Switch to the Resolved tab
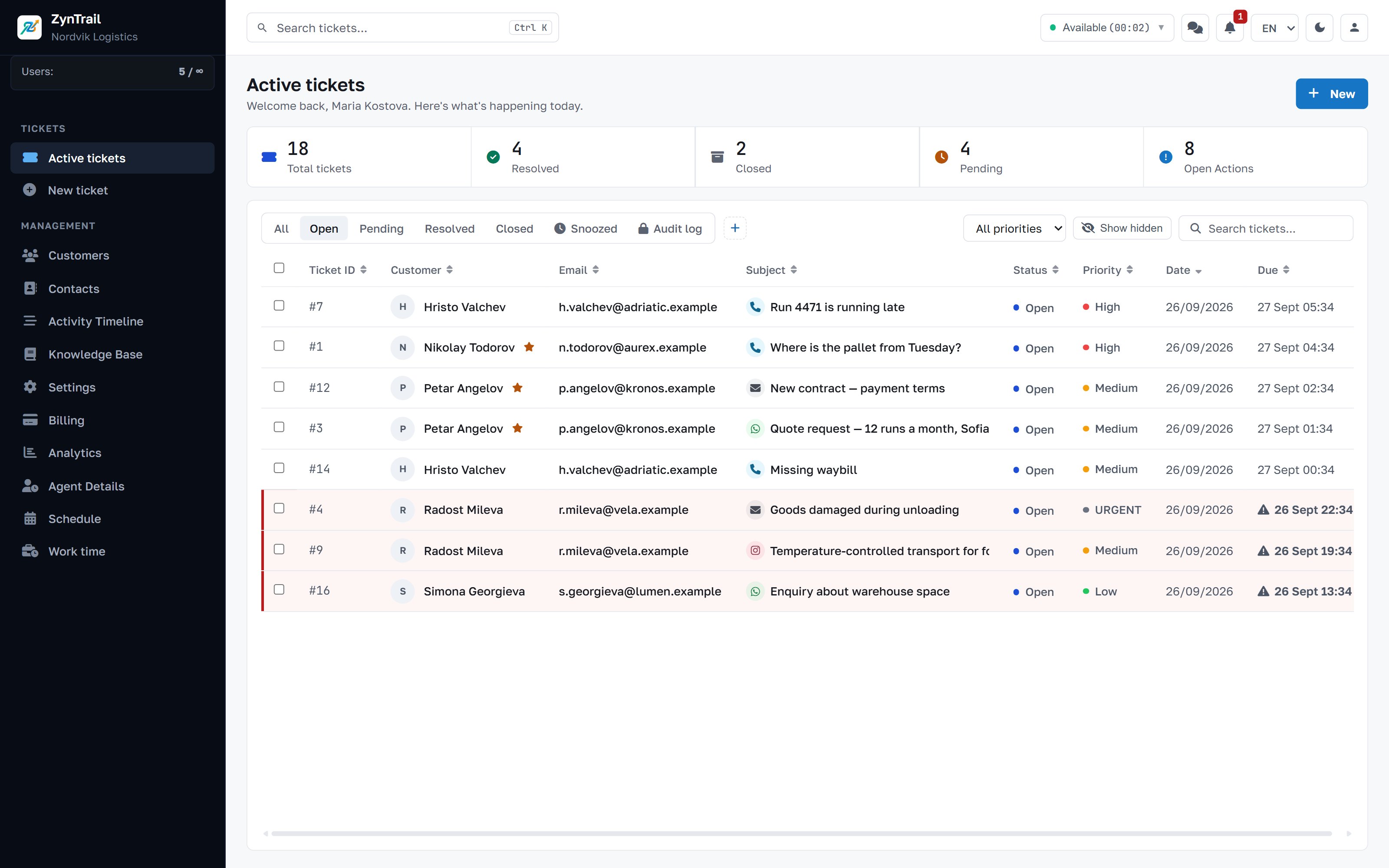This screenshot has width=1389, height=868. [449, 228]
